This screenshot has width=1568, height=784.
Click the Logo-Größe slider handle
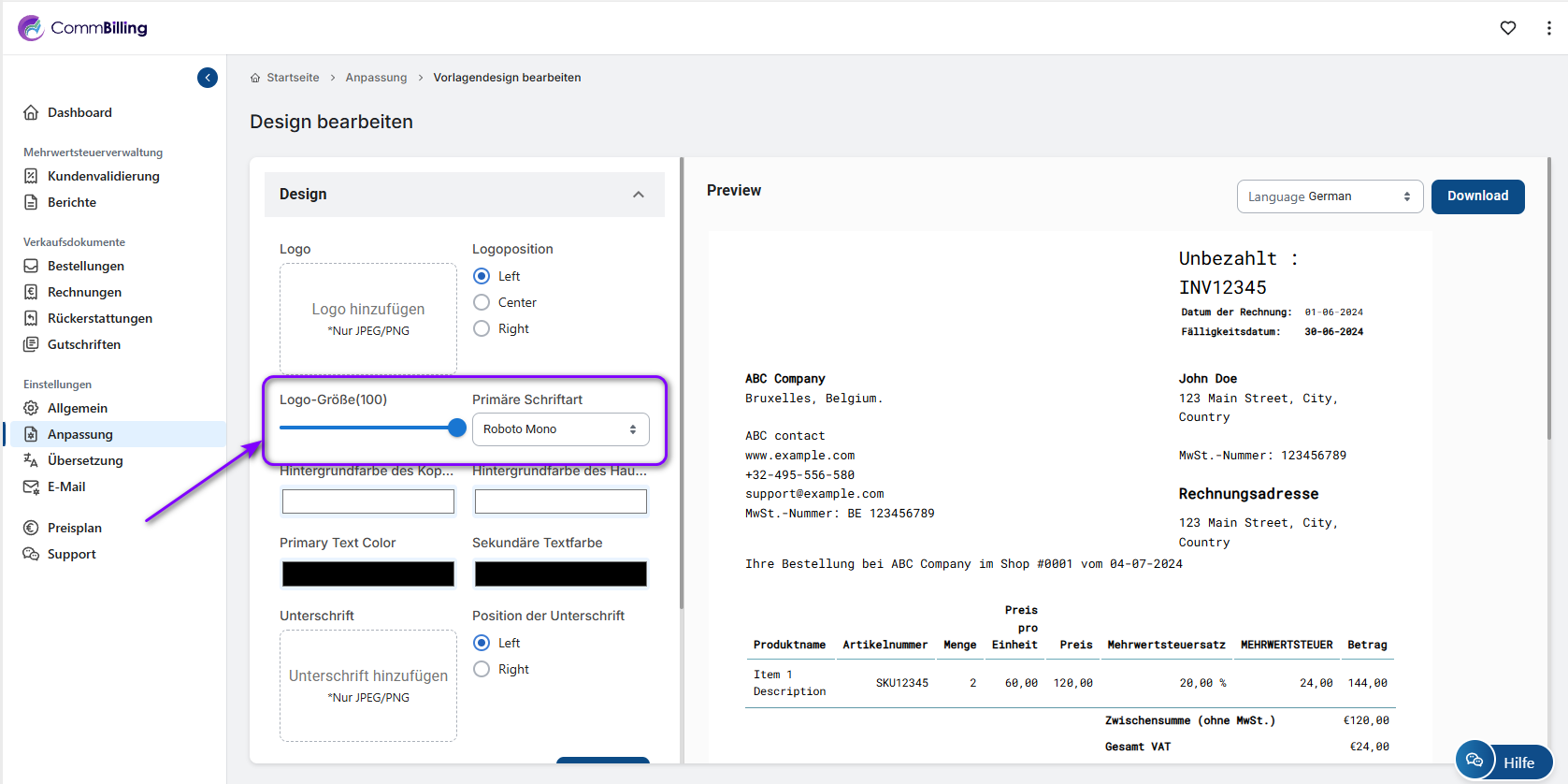(456, 428)
